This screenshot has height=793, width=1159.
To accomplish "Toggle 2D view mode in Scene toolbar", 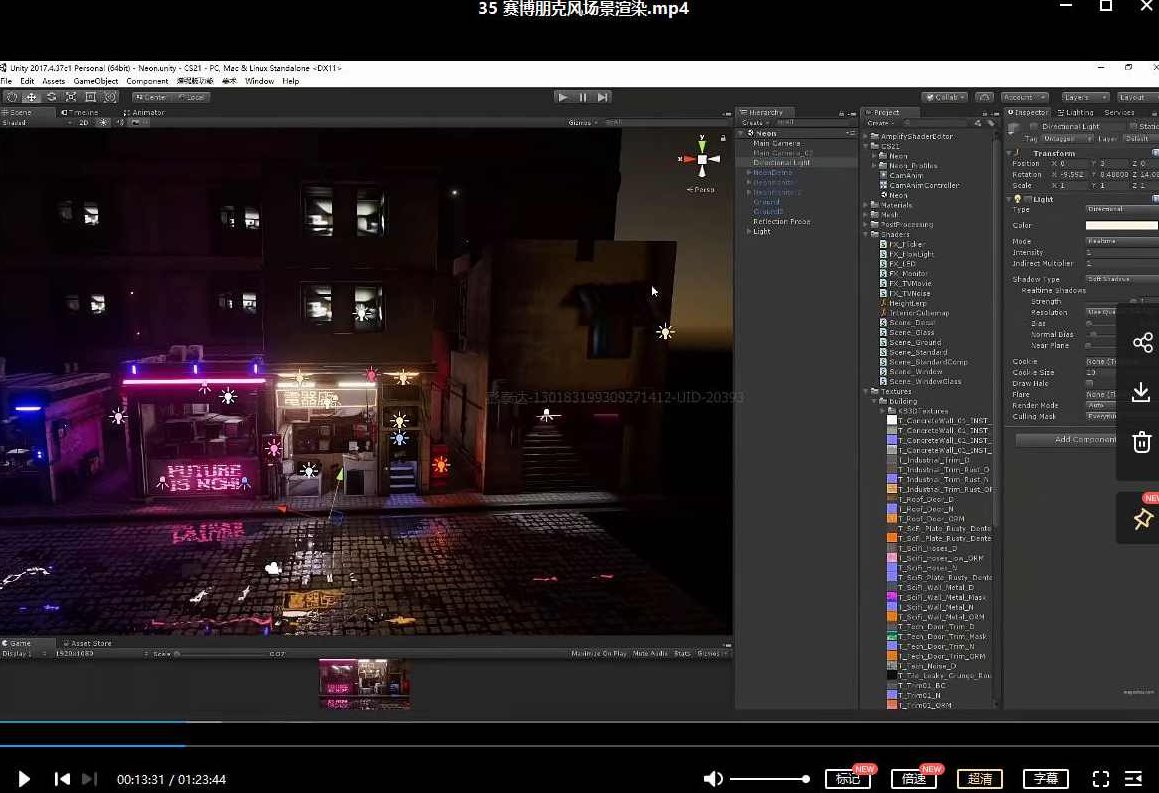I will [x=83, y=122].
